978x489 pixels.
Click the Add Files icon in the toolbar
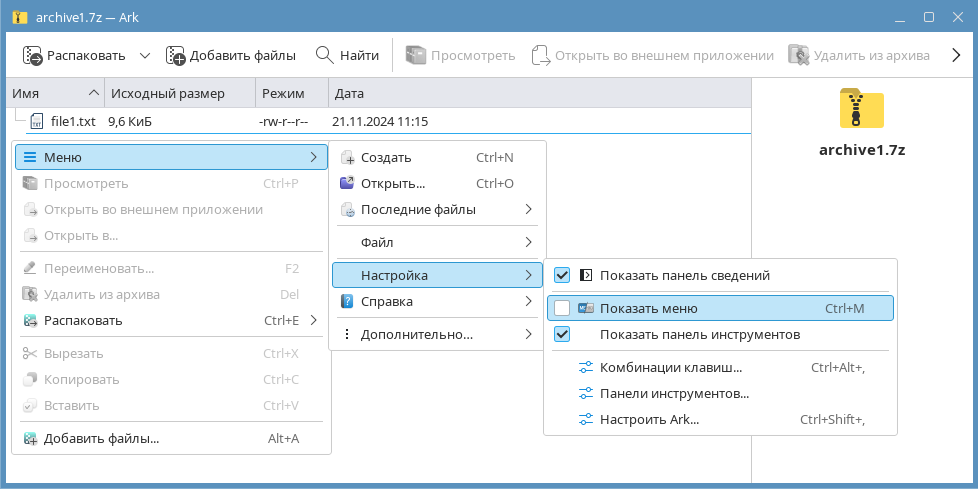tap(176, 56)
